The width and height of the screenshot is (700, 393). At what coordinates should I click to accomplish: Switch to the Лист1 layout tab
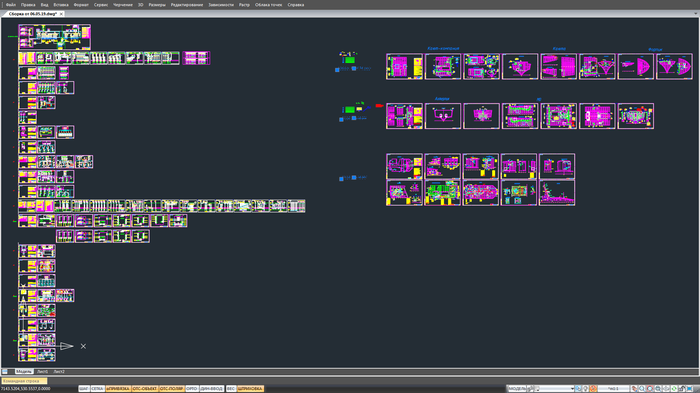42,372
